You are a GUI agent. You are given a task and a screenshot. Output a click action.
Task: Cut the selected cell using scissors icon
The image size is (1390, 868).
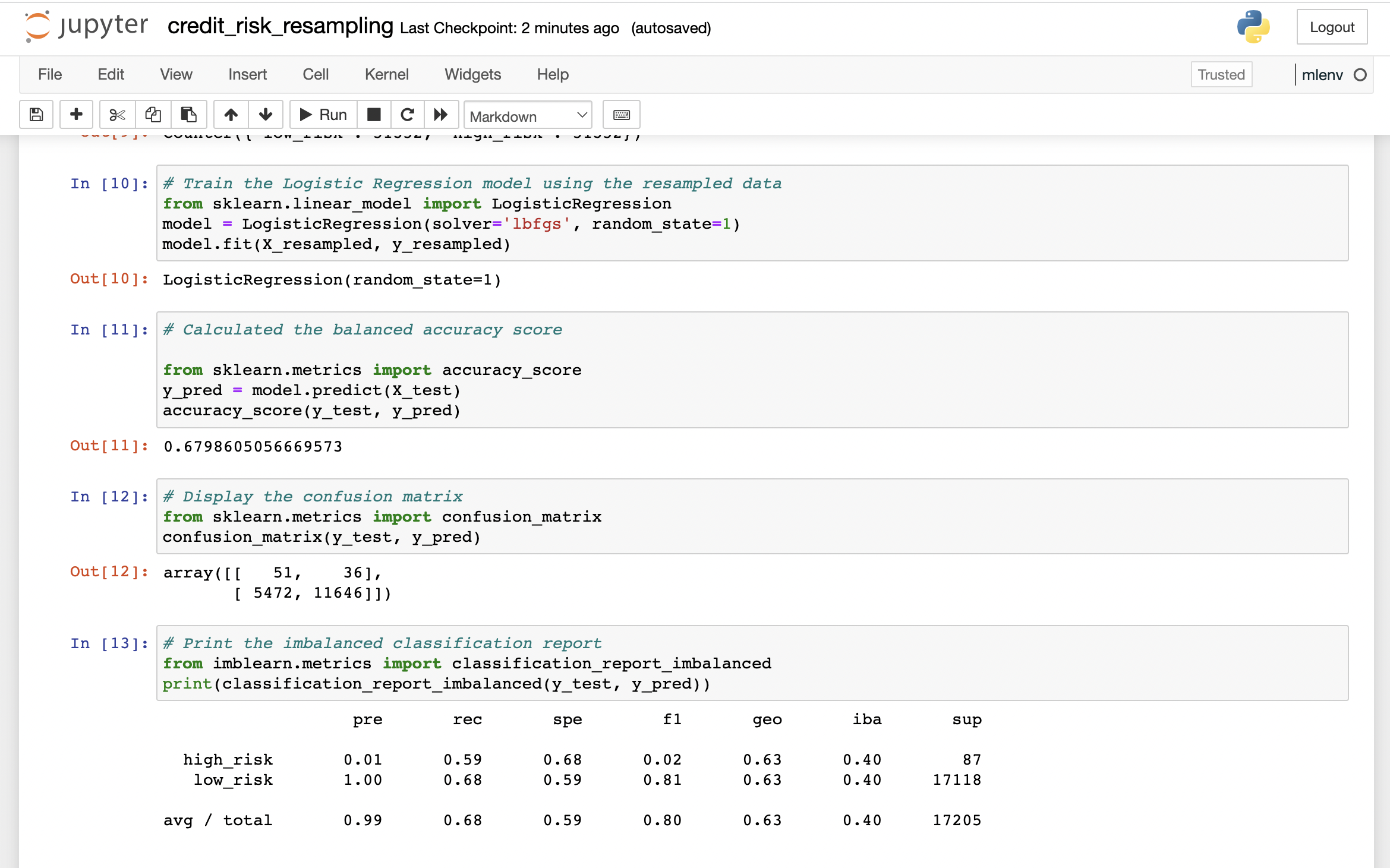(116, 114)
